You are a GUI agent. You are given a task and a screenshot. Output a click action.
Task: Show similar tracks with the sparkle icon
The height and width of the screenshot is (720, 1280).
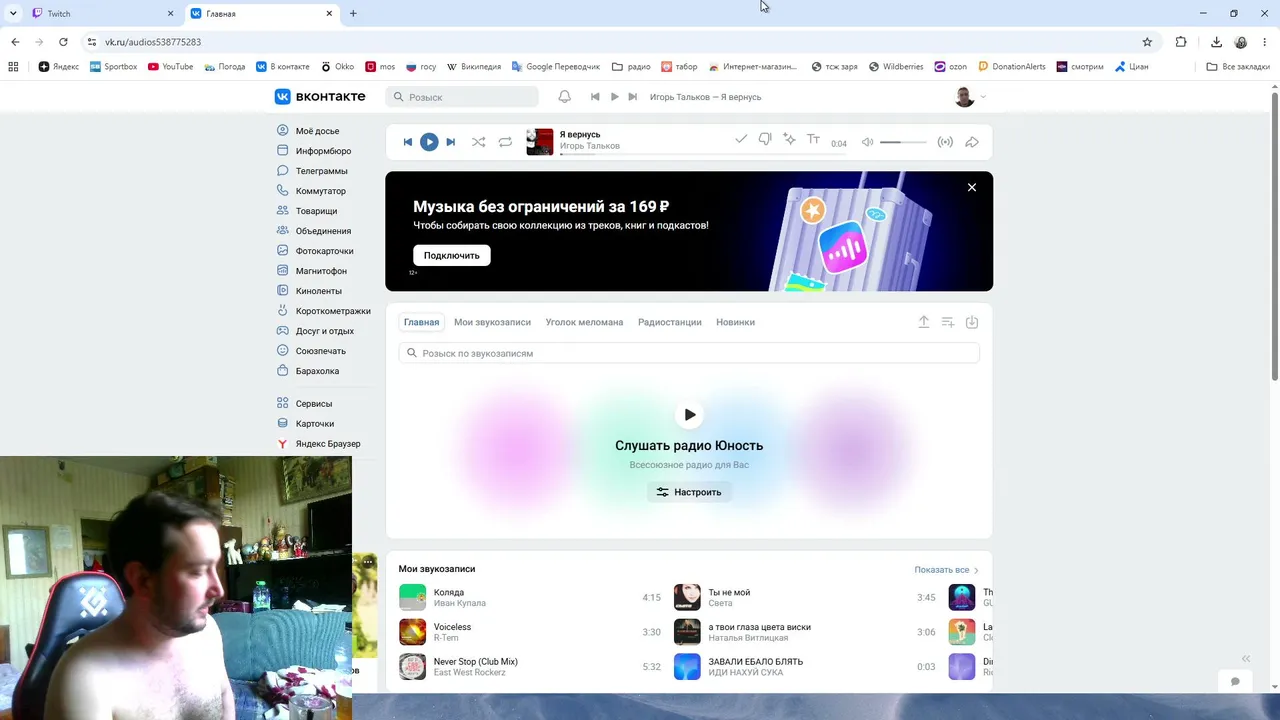pos(789,140)
